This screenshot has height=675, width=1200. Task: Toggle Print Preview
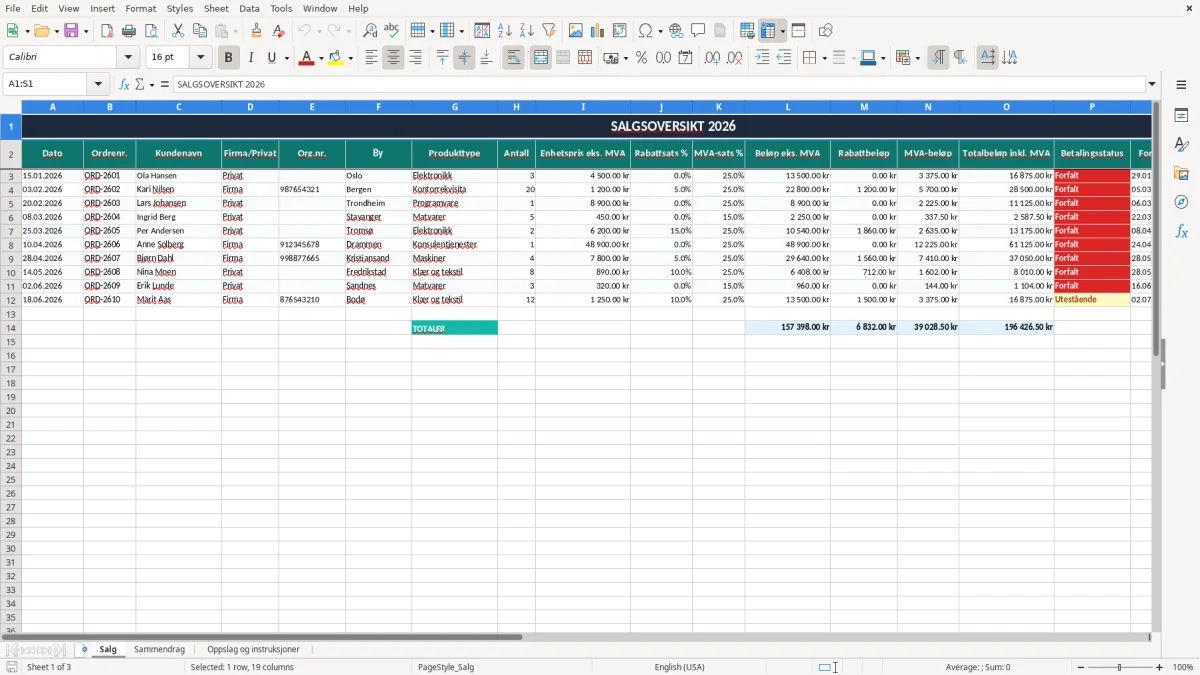click(x=151, y=31)
